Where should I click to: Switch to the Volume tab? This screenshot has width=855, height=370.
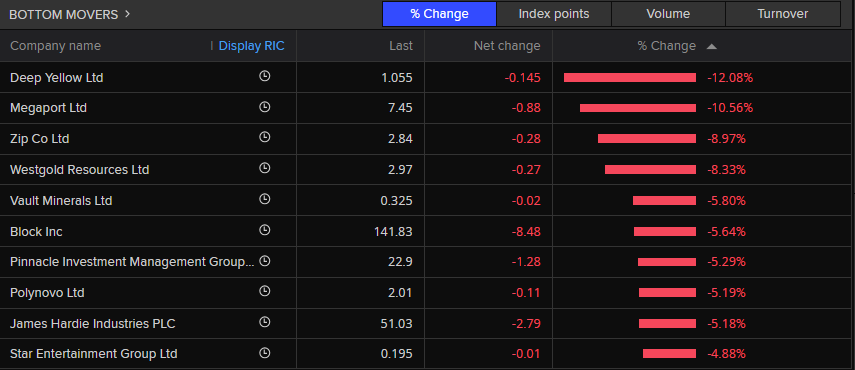pyautogui.click(x=668, y=14)
